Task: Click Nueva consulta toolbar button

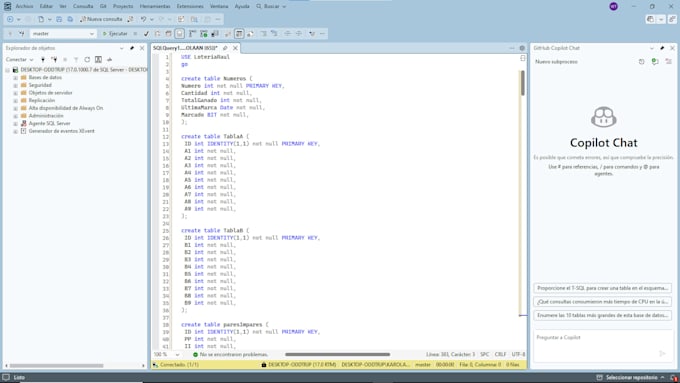Action: (x=101, y=19)
